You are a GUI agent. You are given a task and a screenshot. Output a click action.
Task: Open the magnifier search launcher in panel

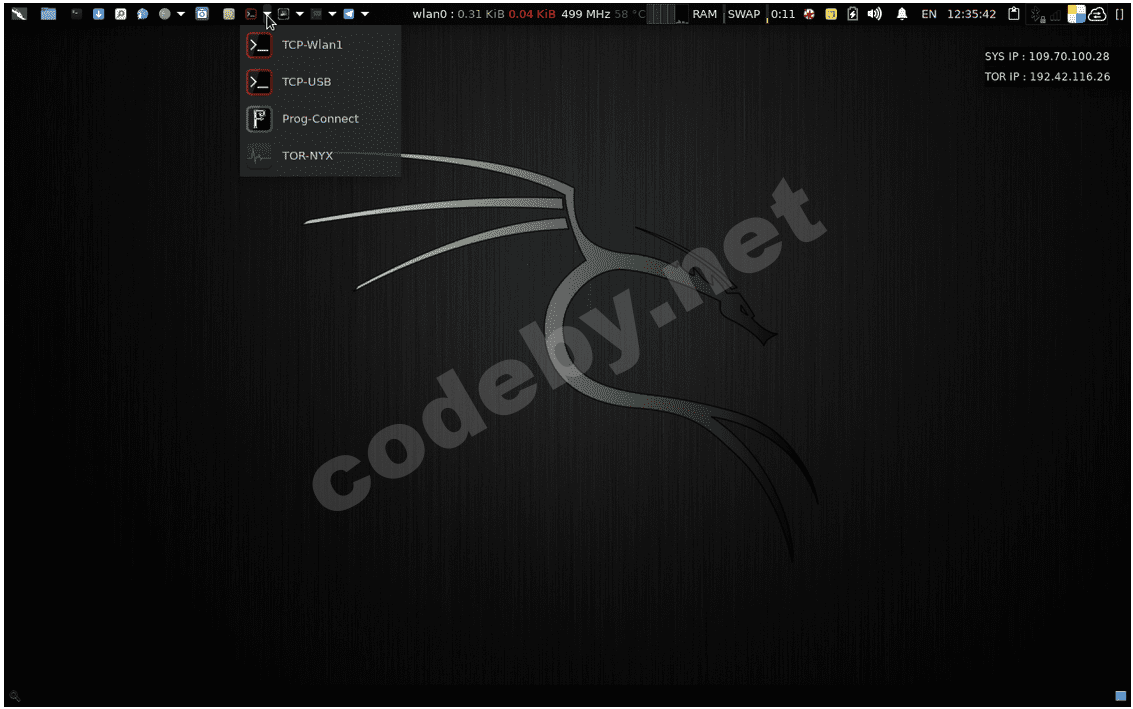click(x=121, y=14)
